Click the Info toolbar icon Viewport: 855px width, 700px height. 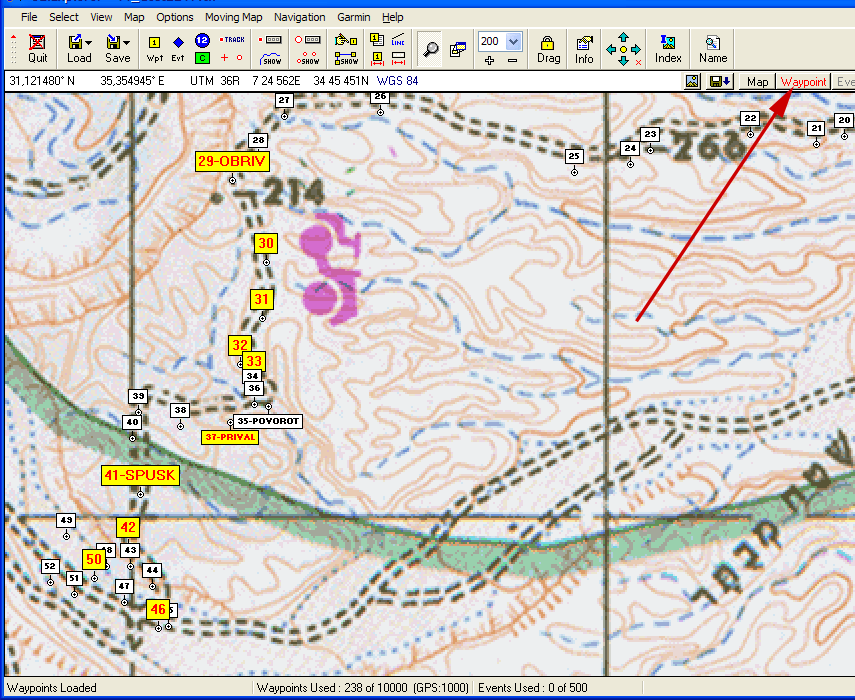(583, 49)
